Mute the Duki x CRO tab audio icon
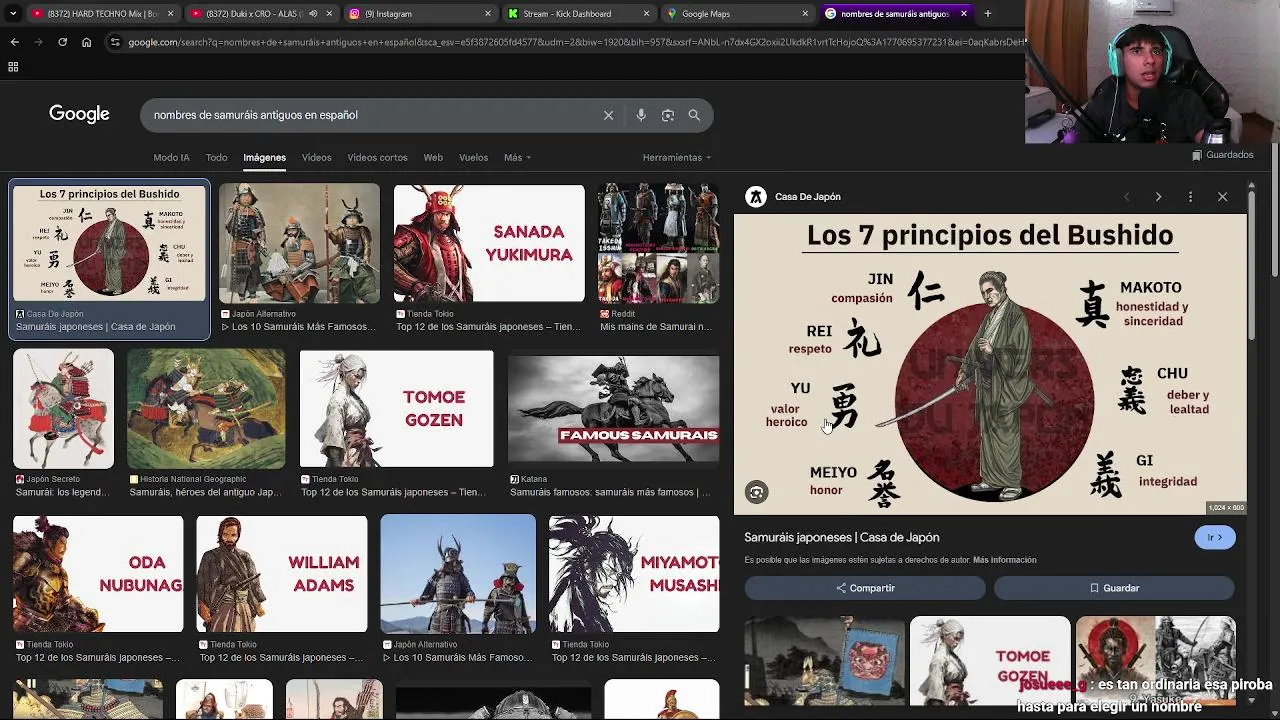 coord(313,14)
